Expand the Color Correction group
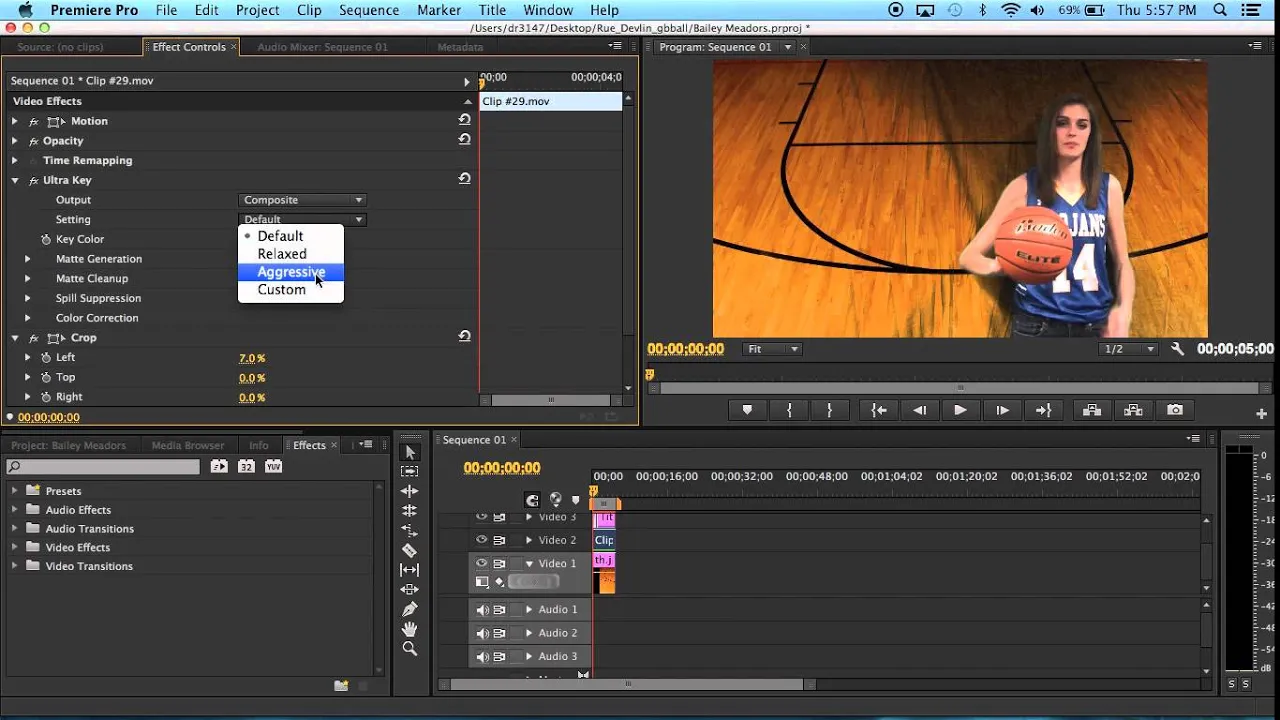1280x720 pixels. coord(28,318)
